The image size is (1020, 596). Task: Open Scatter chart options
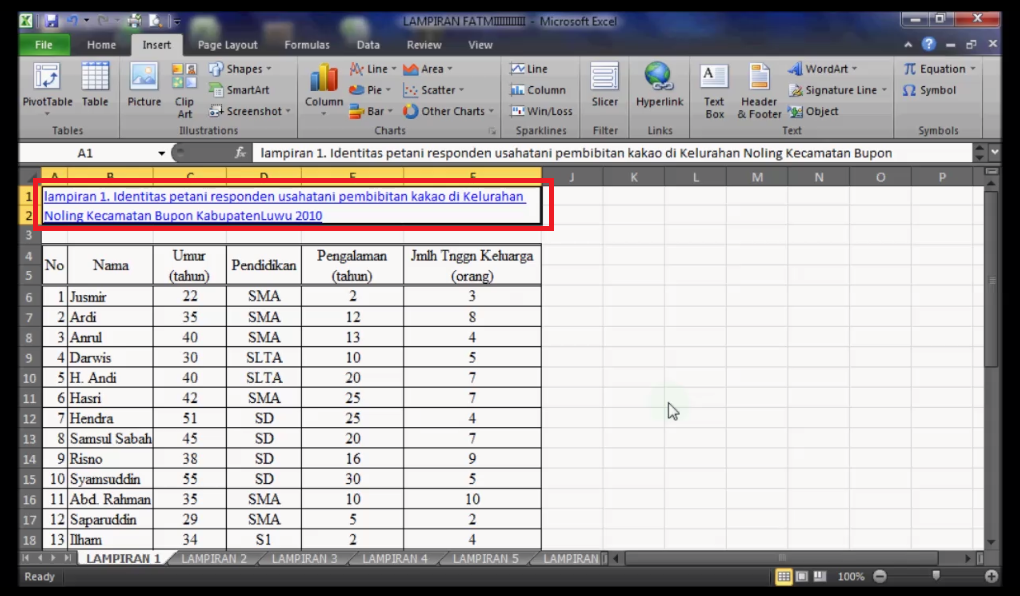click(x=433, y=90)
